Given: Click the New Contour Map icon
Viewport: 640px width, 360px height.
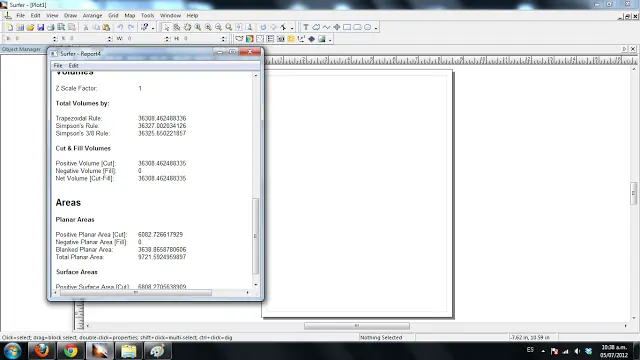Looking at the screenshot, I should pos(239,39).
